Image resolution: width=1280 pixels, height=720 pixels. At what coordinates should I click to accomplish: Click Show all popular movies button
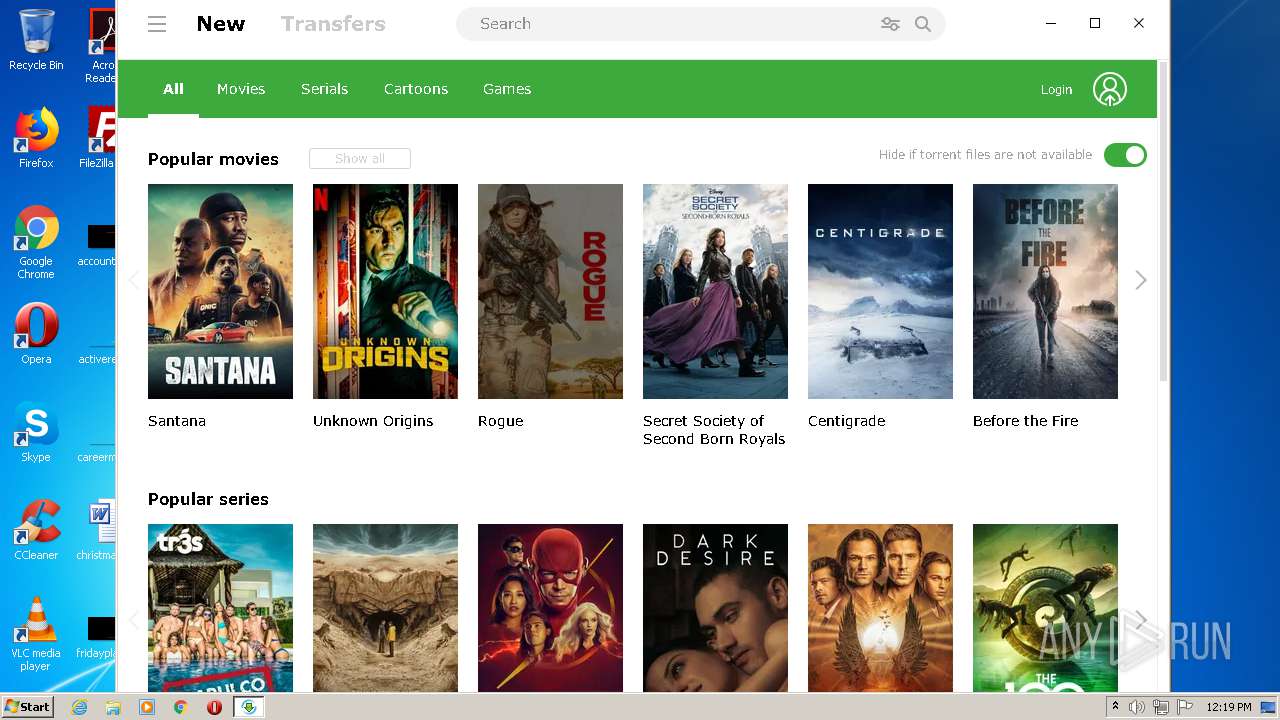point(360,158)
